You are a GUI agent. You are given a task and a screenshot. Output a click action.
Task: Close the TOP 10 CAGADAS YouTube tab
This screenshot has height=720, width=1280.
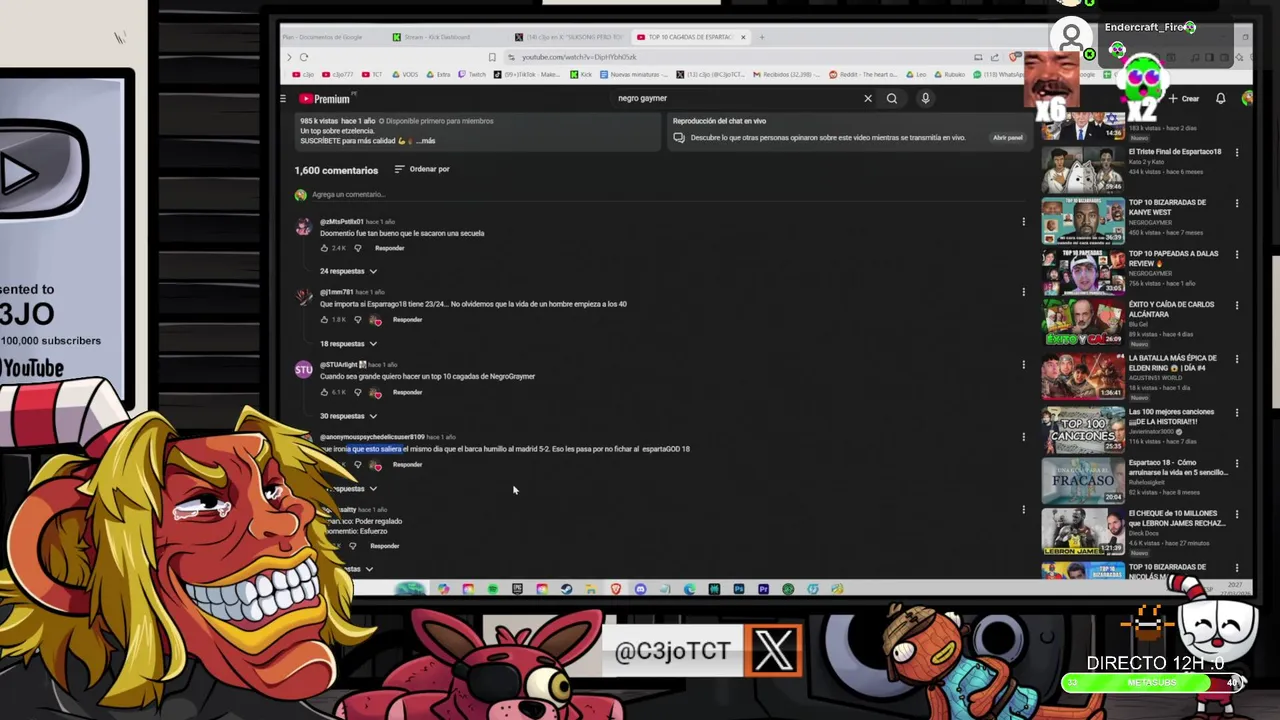tap(743, 37)
